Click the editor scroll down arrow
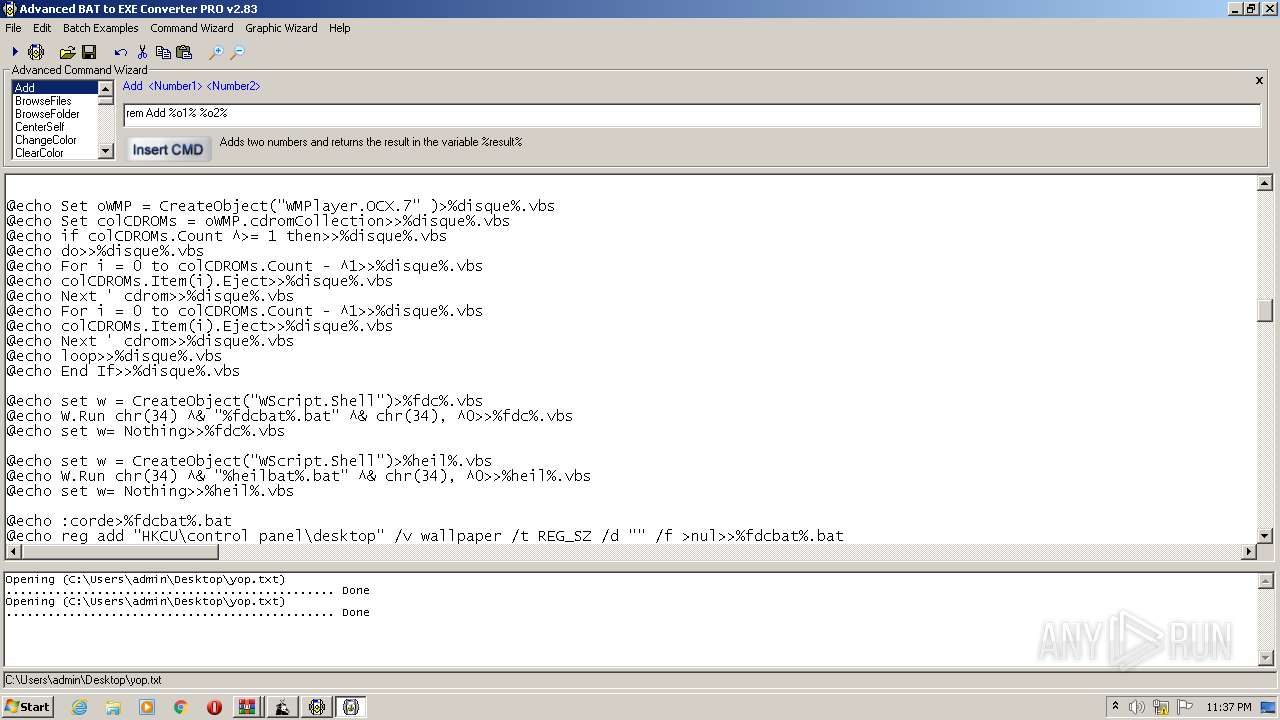Viewport: 1280px width, 720px height. [x=1264, y=536]
